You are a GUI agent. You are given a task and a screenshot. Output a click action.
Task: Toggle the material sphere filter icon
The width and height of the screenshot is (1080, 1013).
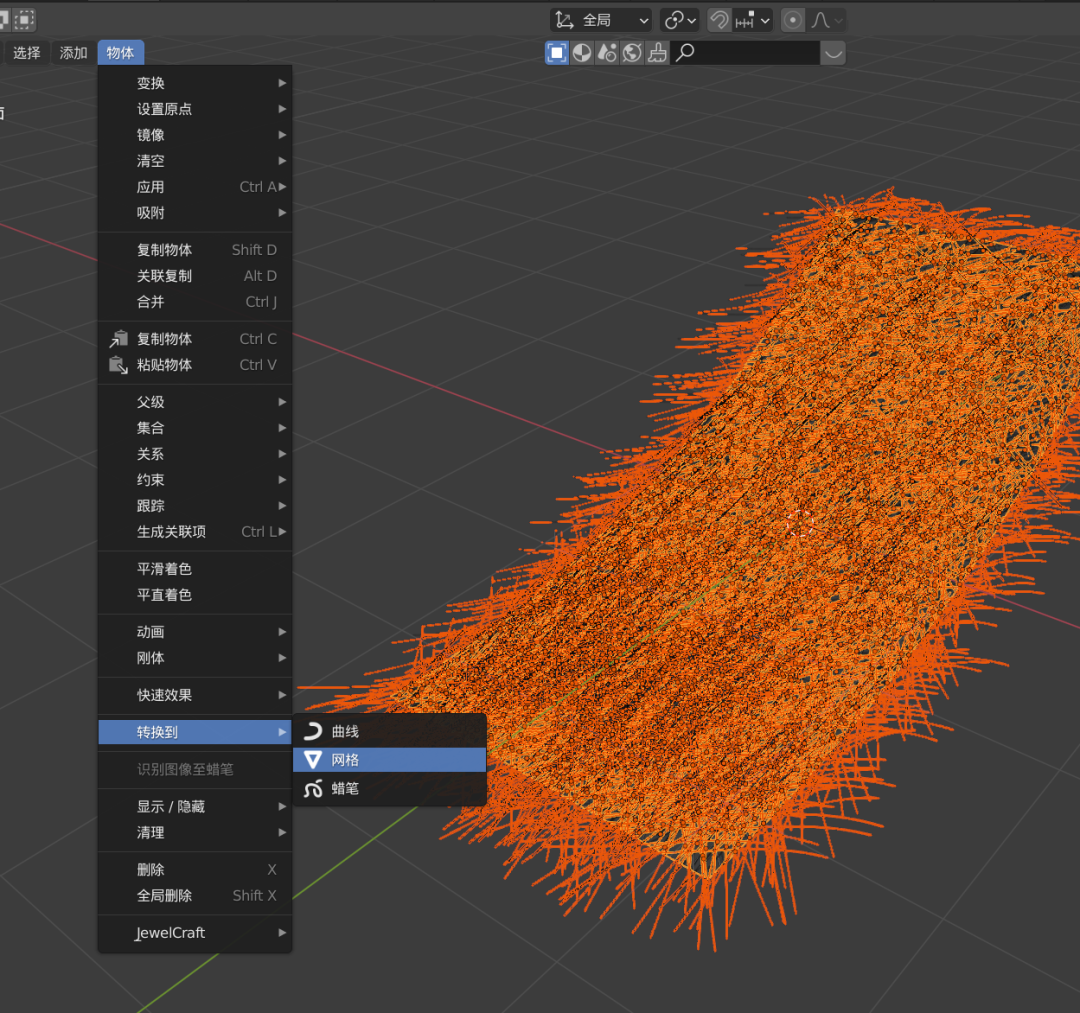[x=582, y=53]
